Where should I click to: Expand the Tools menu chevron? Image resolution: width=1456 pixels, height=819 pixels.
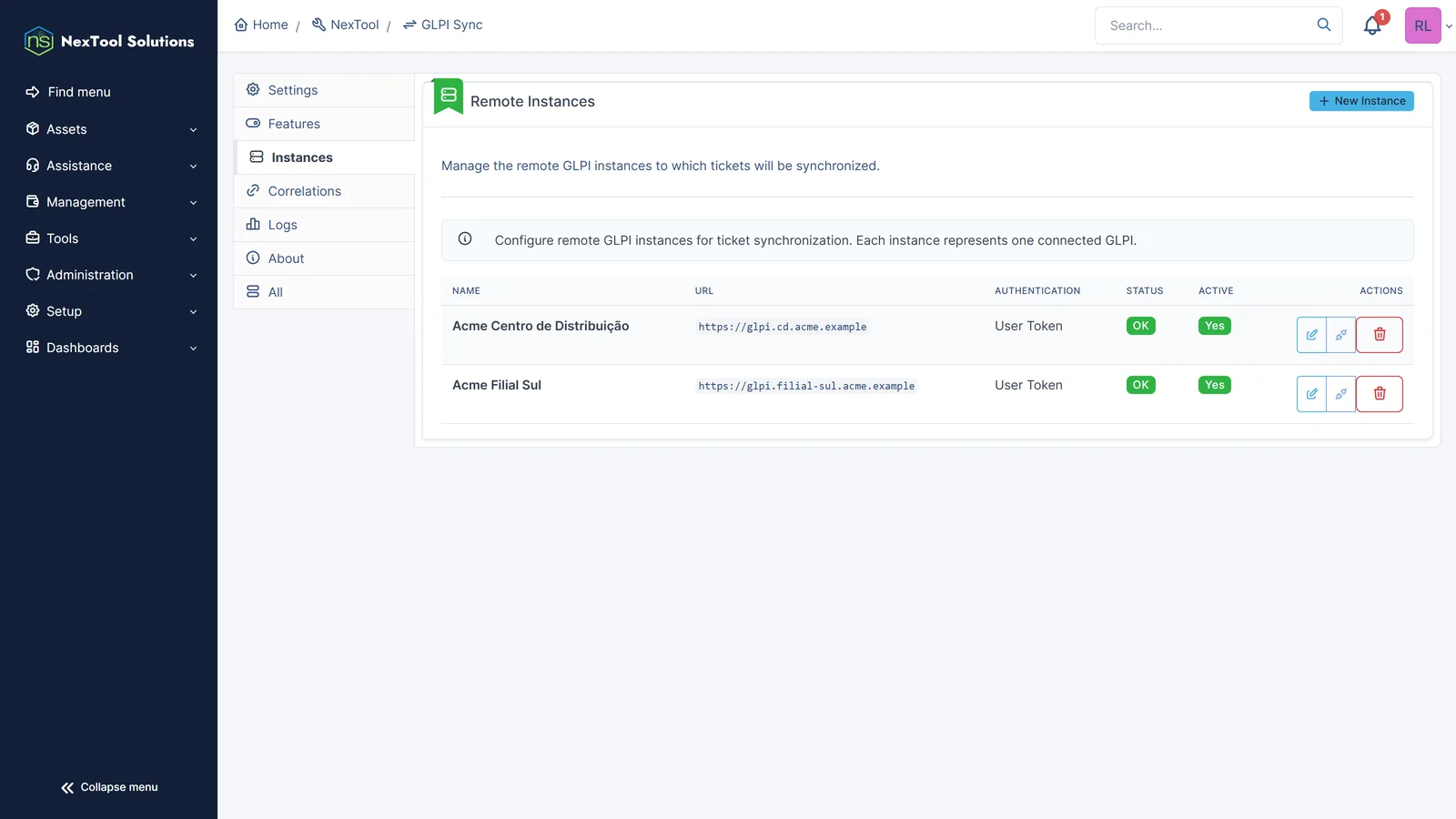point(193,239)
